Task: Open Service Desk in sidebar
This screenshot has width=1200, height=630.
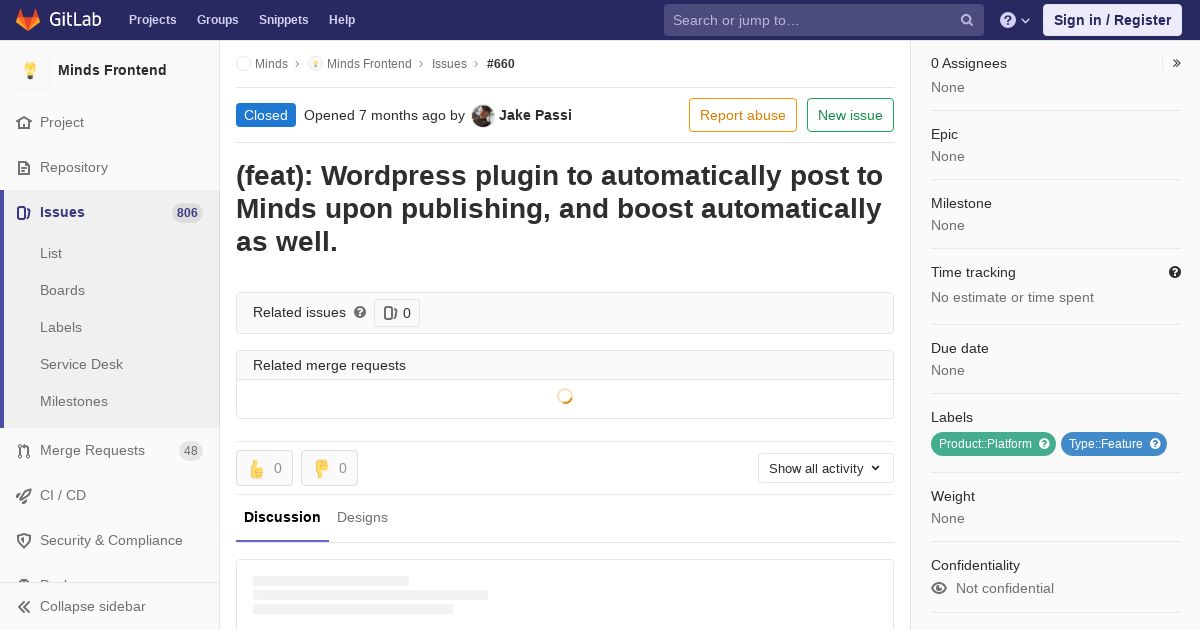Action: (x=81, y=365)
